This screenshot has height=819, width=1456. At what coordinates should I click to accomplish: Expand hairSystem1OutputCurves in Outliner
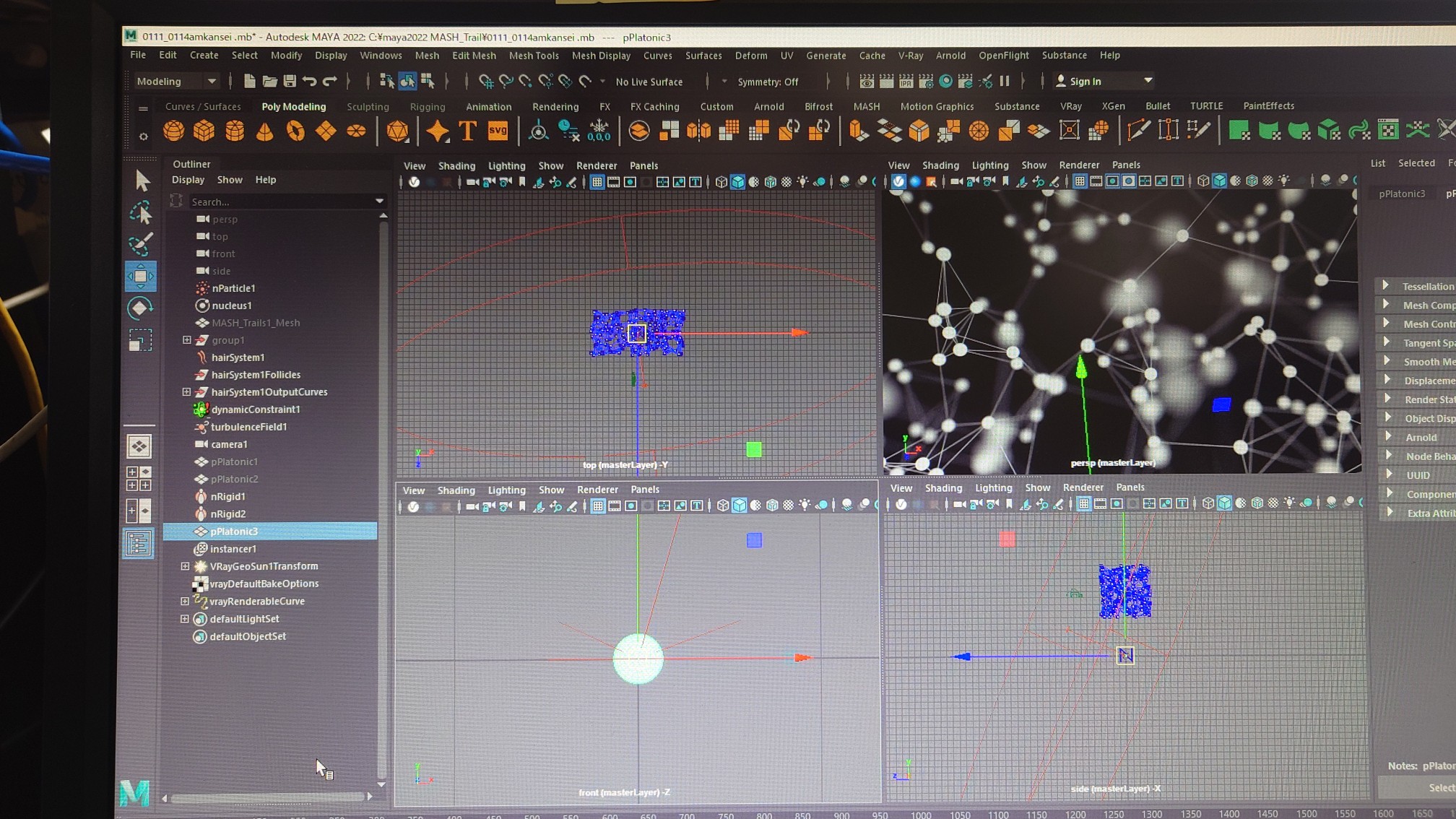pos(186,392)
